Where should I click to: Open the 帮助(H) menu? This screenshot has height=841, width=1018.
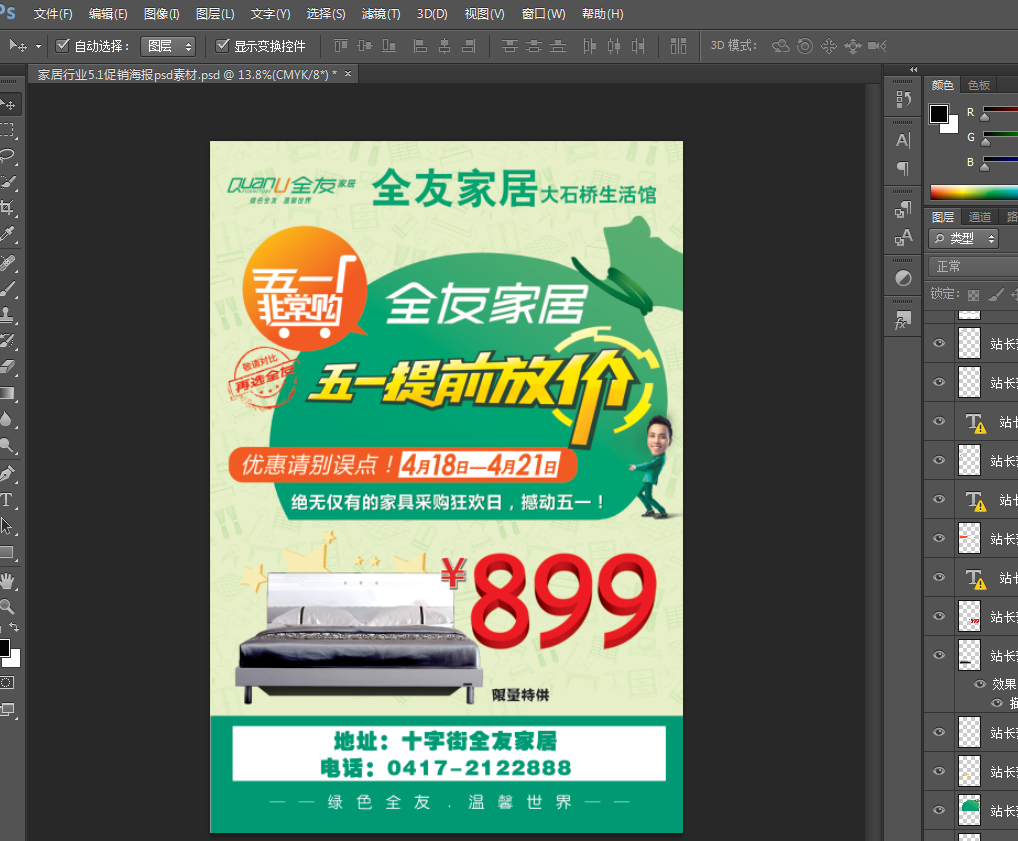[x=602, y=14]
